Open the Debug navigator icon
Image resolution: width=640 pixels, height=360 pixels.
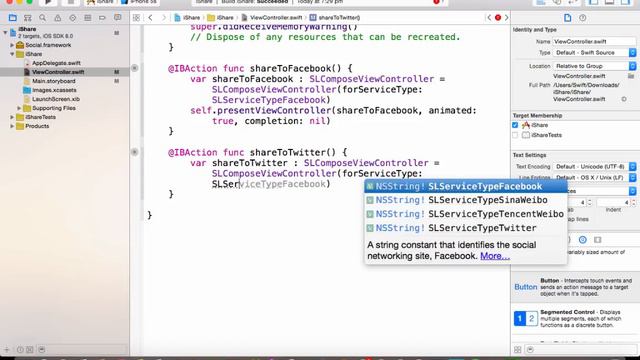coord(87,18)
